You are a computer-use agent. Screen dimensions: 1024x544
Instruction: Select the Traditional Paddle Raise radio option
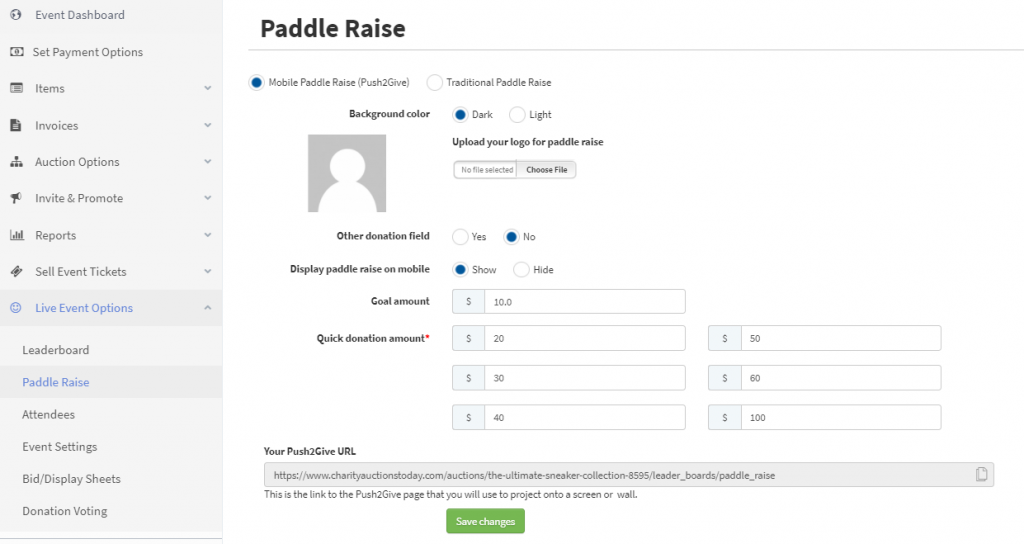click(x=434, y=82)
